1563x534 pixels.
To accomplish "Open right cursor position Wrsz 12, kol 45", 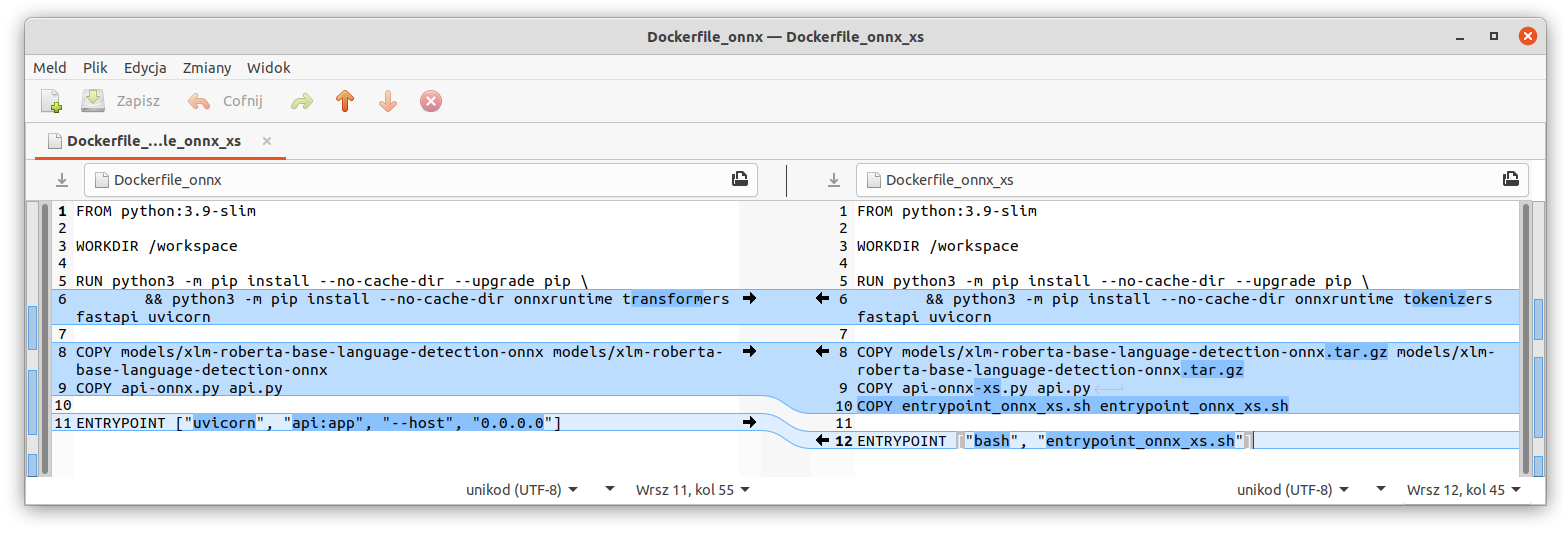I will pos(1463,490).
